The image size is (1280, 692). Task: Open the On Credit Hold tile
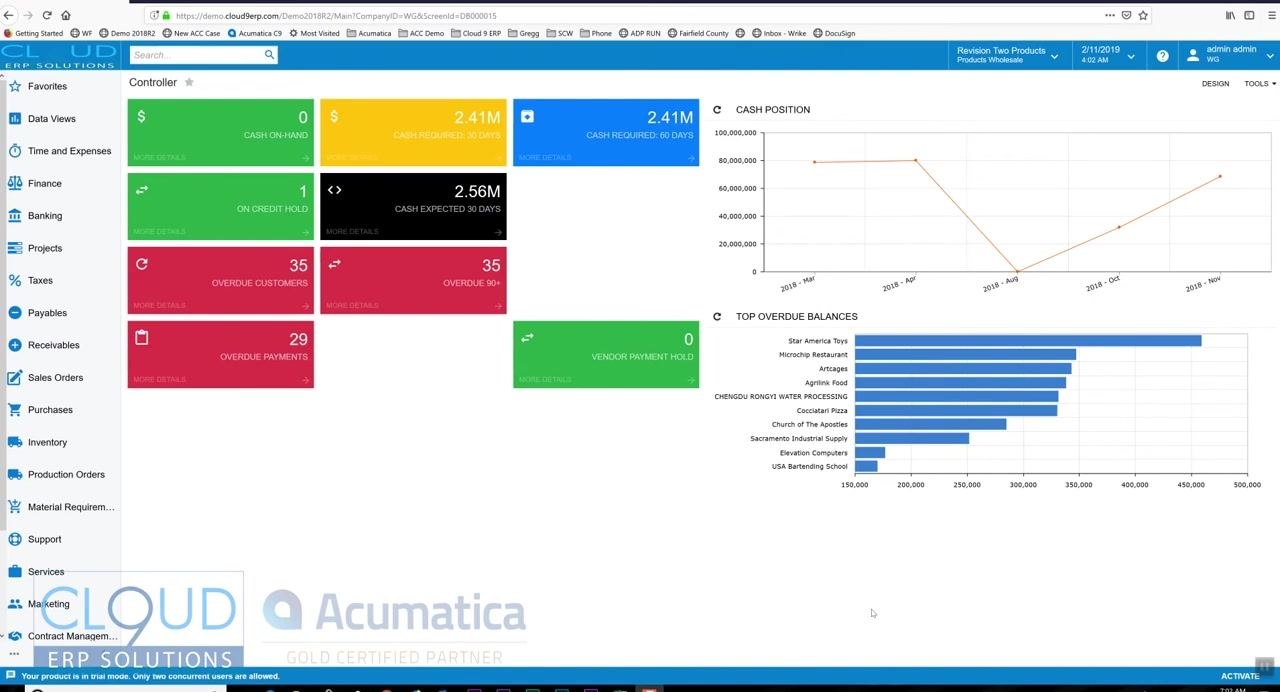[x=220, y=206]
